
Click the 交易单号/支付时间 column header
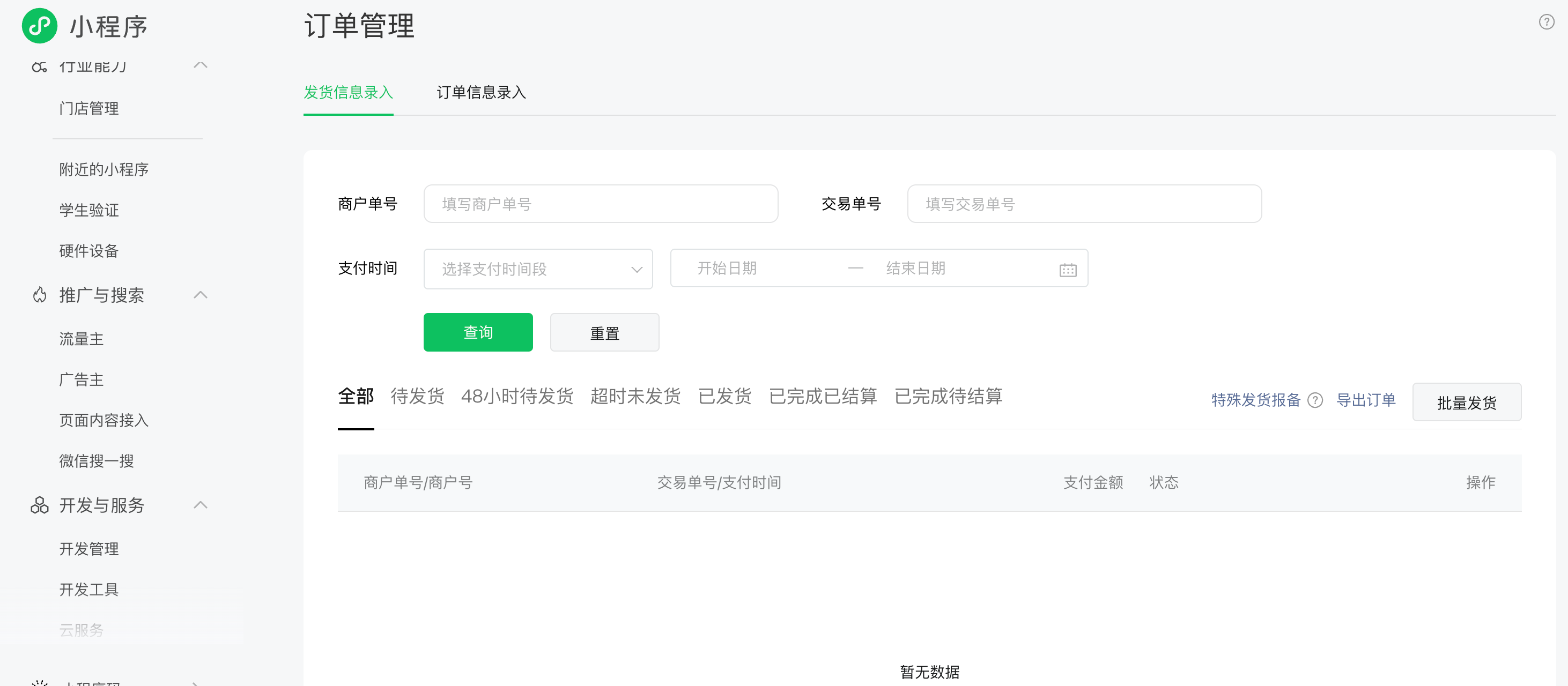[x=719, y=482]
